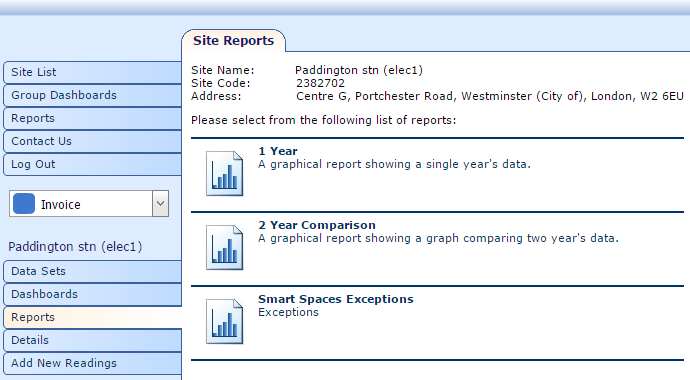Click the Paddington stn (elec1) sidebar heading
This screenshot has width=690, height=380.
tap(75, 247)
